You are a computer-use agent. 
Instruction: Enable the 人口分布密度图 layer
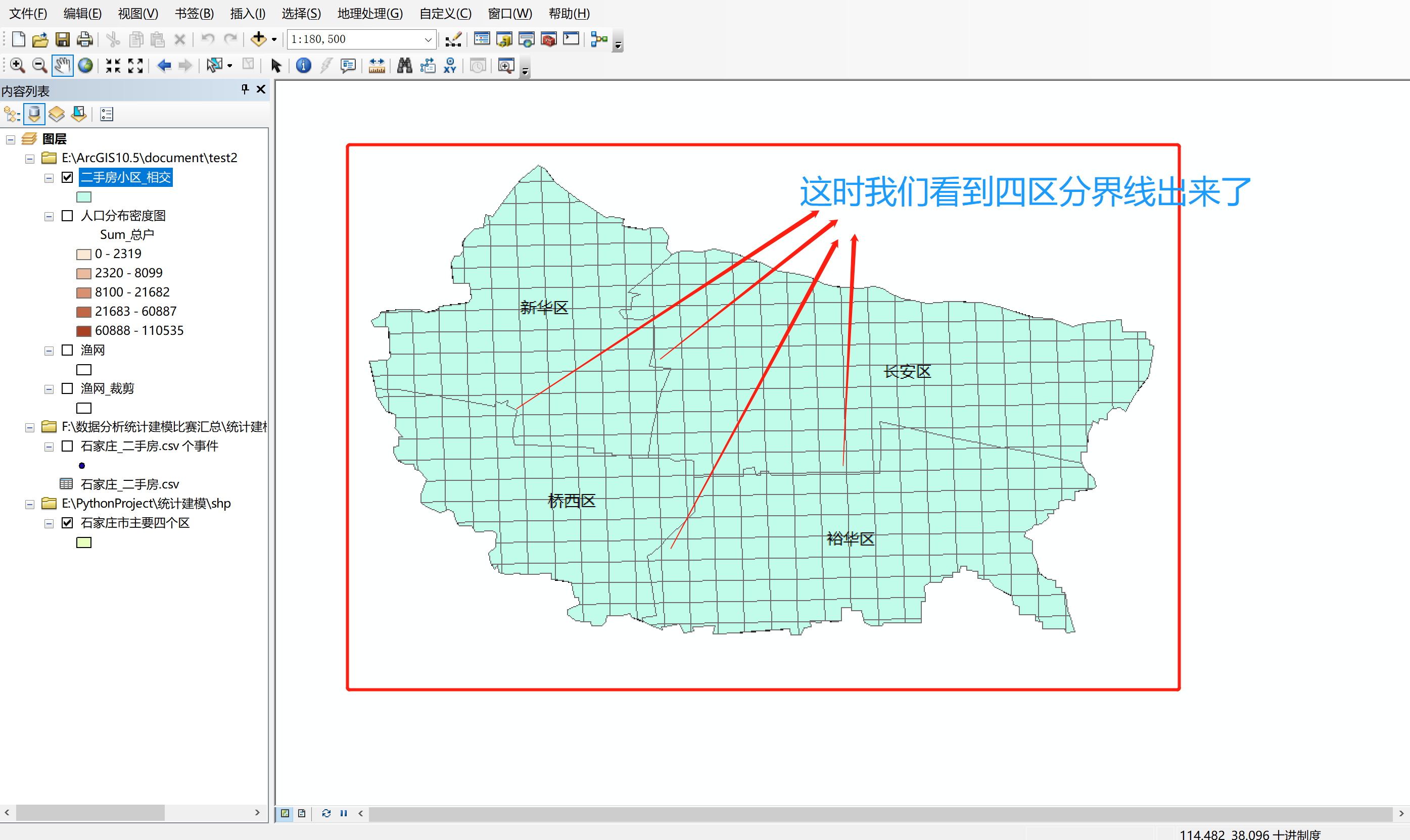click(67, 216)
